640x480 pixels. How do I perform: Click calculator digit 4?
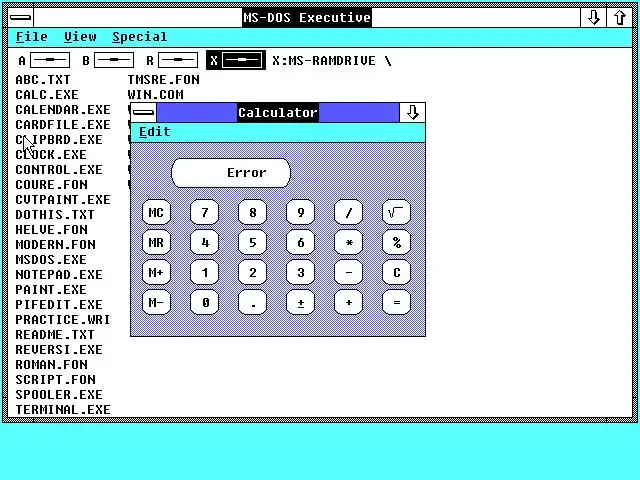204,242
